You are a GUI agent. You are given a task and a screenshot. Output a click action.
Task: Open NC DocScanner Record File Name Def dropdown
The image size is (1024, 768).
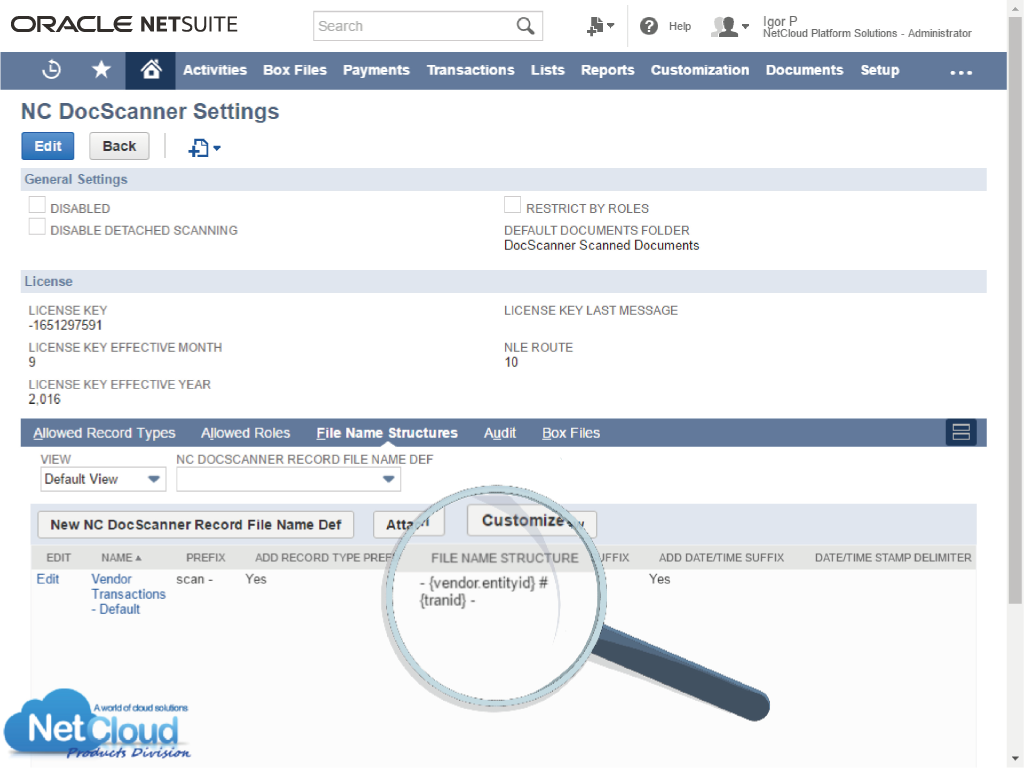pyautogui.click(x=288, y=479)
